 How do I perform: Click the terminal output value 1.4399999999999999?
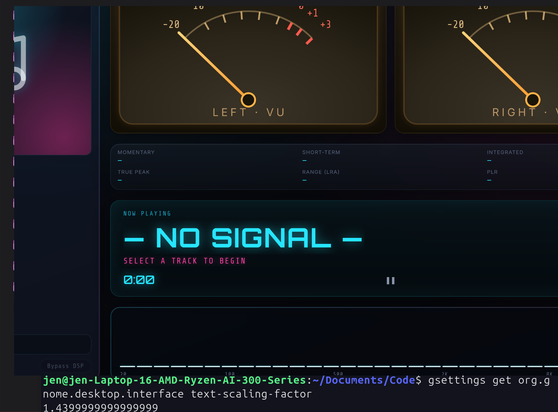(100, 407)
